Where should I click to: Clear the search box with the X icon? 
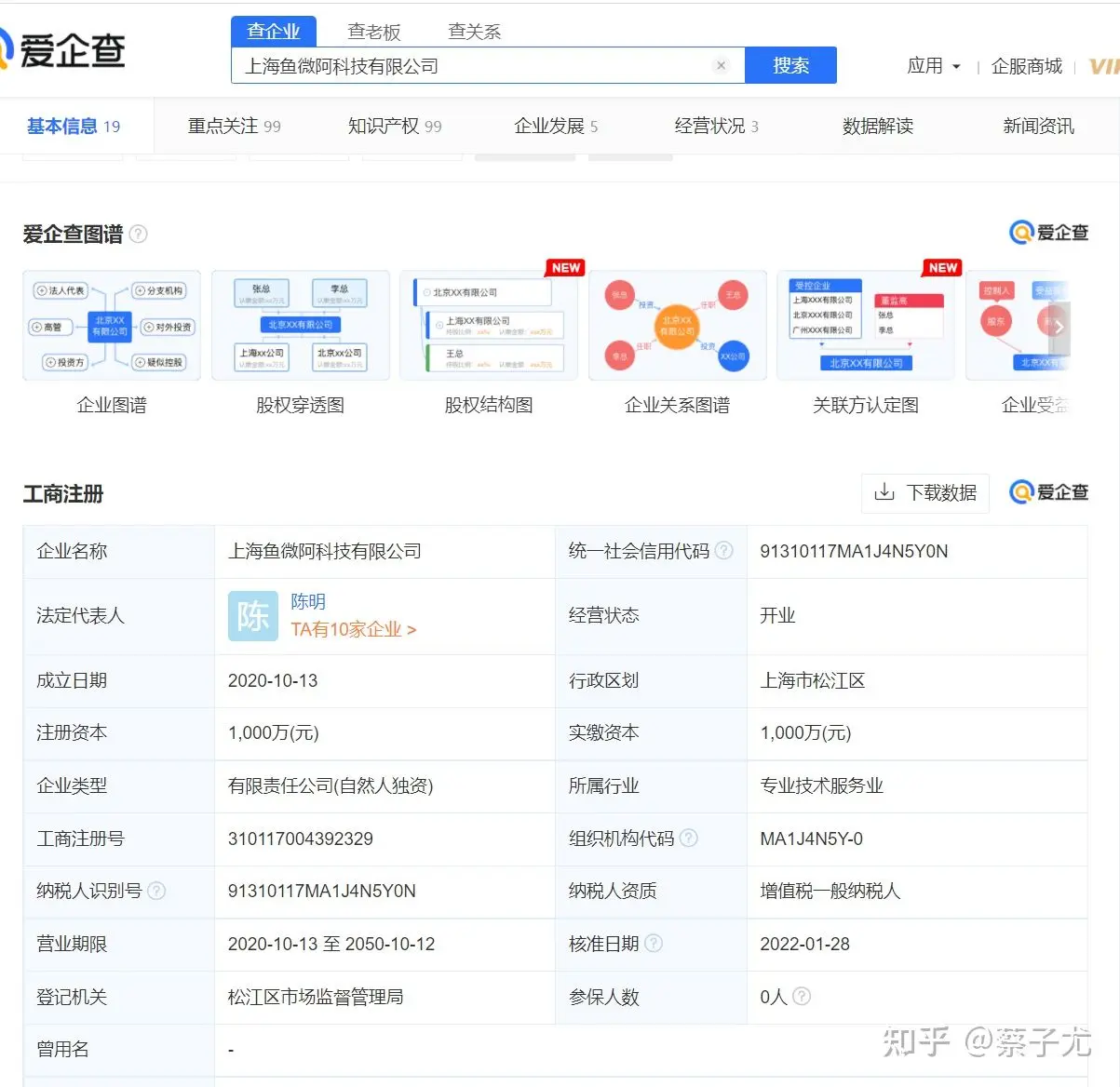pos(721,65)
